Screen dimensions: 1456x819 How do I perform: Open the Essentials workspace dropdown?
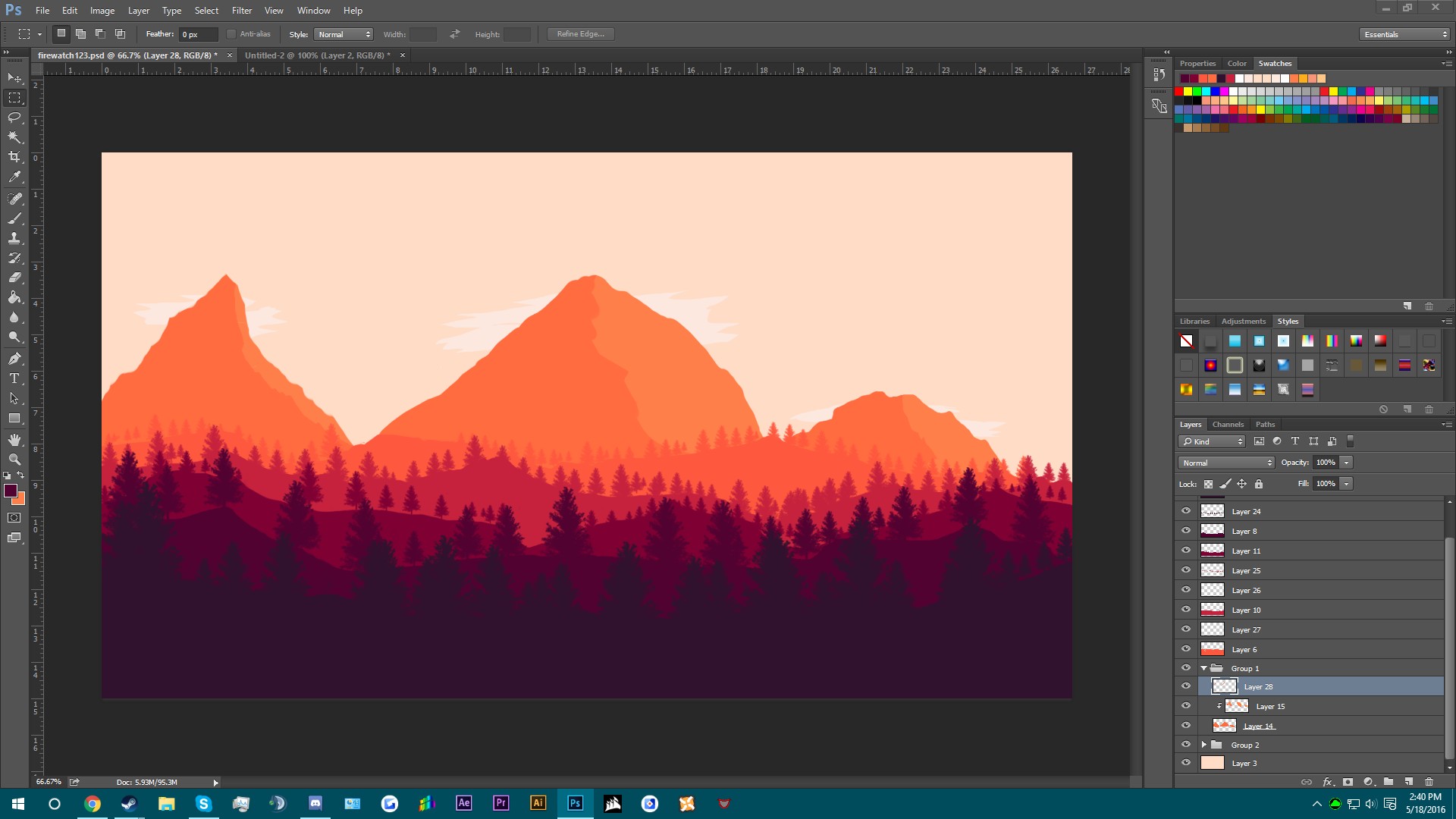[x=1404, y=34]
